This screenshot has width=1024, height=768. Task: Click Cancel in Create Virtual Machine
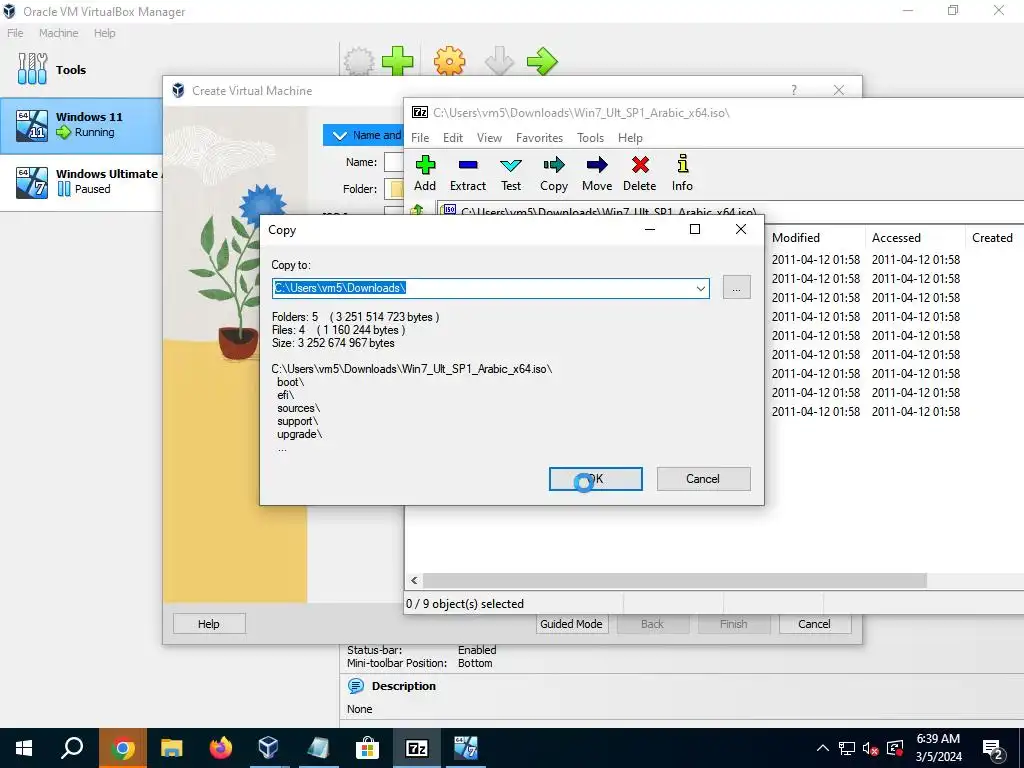[814, 624]
